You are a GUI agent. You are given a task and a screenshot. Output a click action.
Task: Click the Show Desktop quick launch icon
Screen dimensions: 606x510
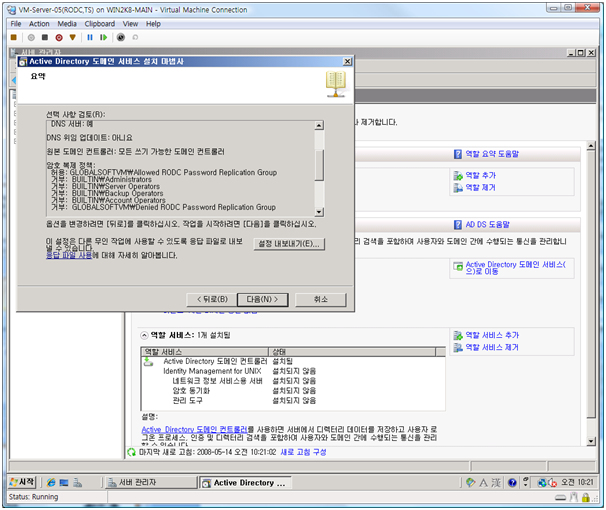[x=64, y=483]
